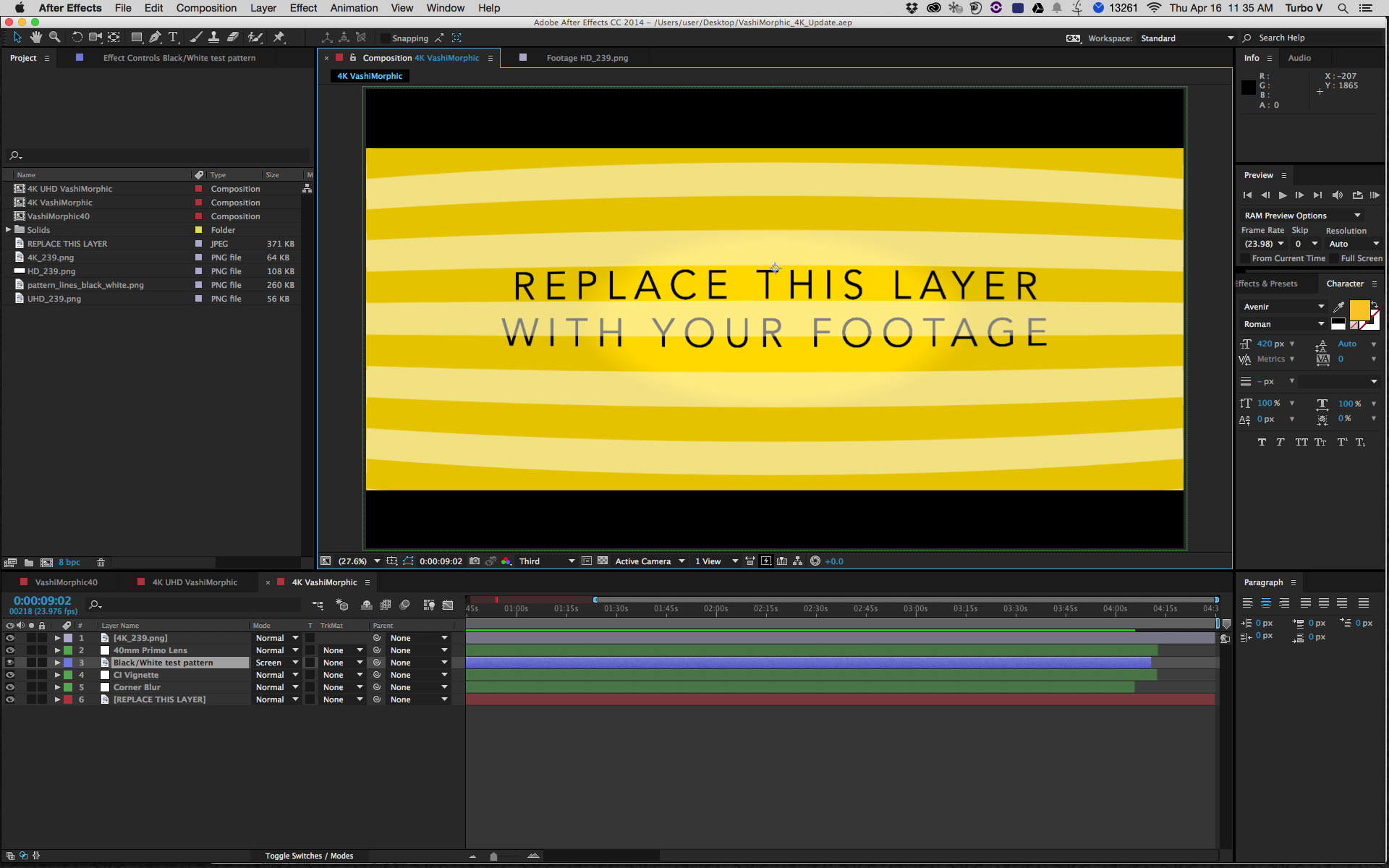
Task: Open the Effects menu in menu bar
Action: tap(302, 9)
